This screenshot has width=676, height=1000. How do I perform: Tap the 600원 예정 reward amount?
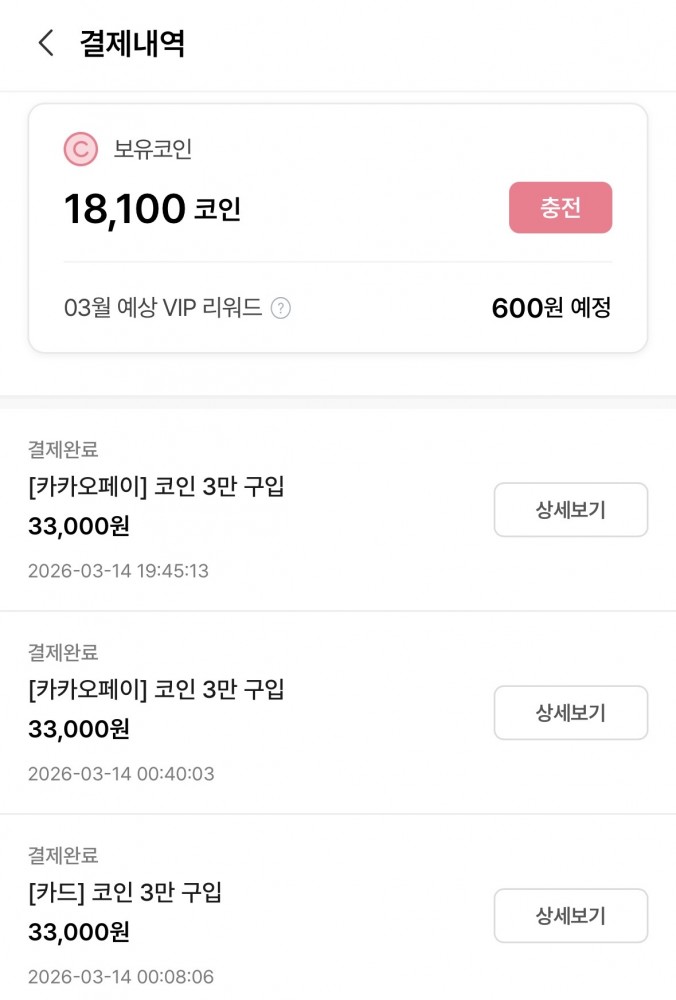[550, 308]
